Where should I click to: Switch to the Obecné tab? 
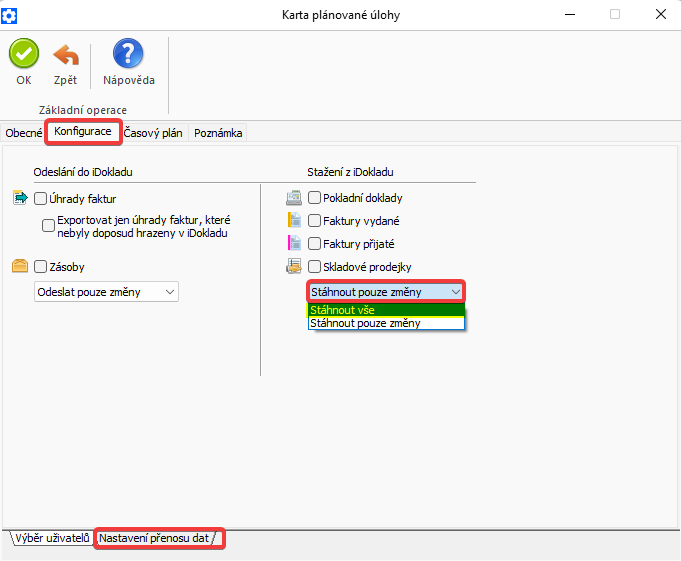(23, 133)
